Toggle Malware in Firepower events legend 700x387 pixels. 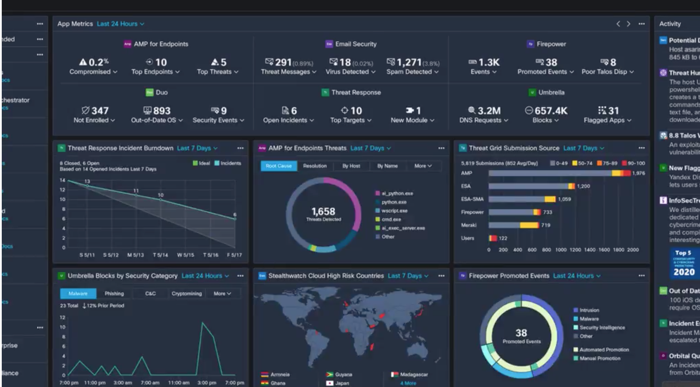click(x=586, y=319)
